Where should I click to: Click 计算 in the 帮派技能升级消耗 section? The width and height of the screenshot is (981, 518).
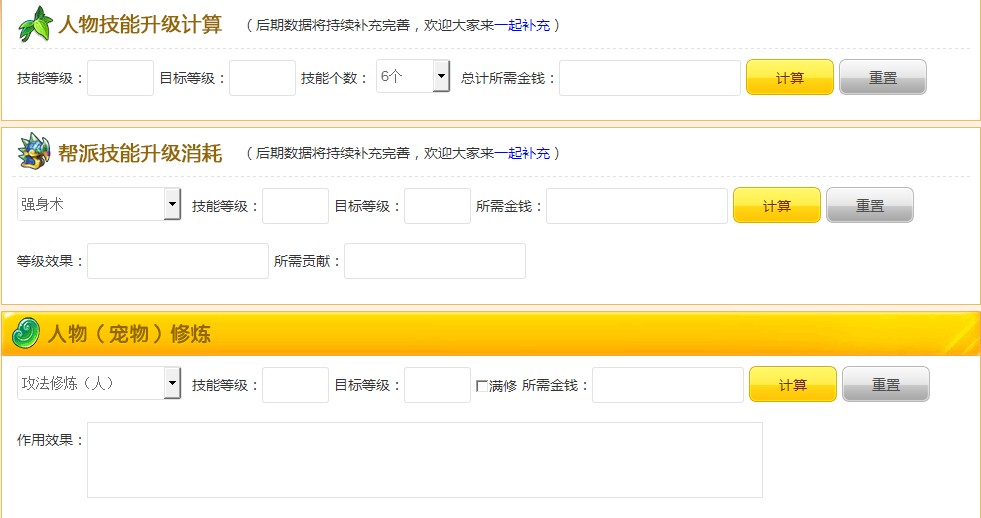(776, 205)
